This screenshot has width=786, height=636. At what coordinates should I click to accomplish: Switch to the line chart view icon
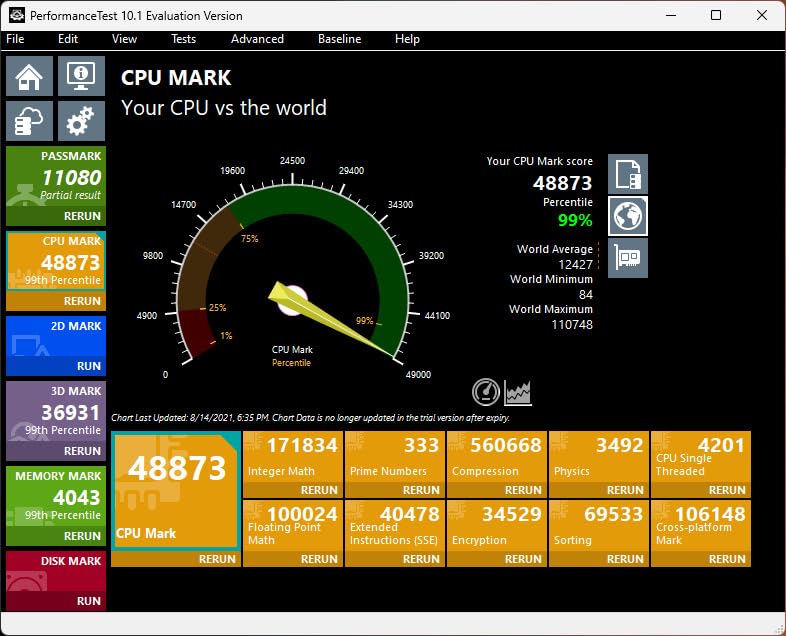coord(518,392)
